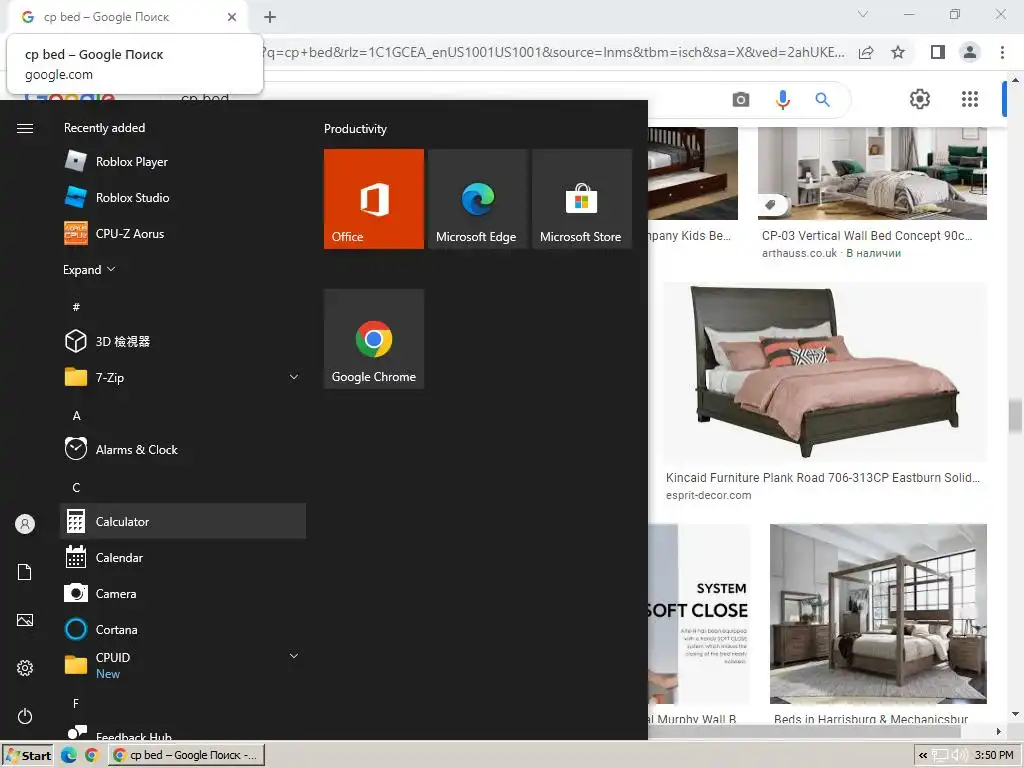Click the F letter group header
The width and height of the screenshot is (1024, 768).
pyautogui.click(x=76, y=703)
